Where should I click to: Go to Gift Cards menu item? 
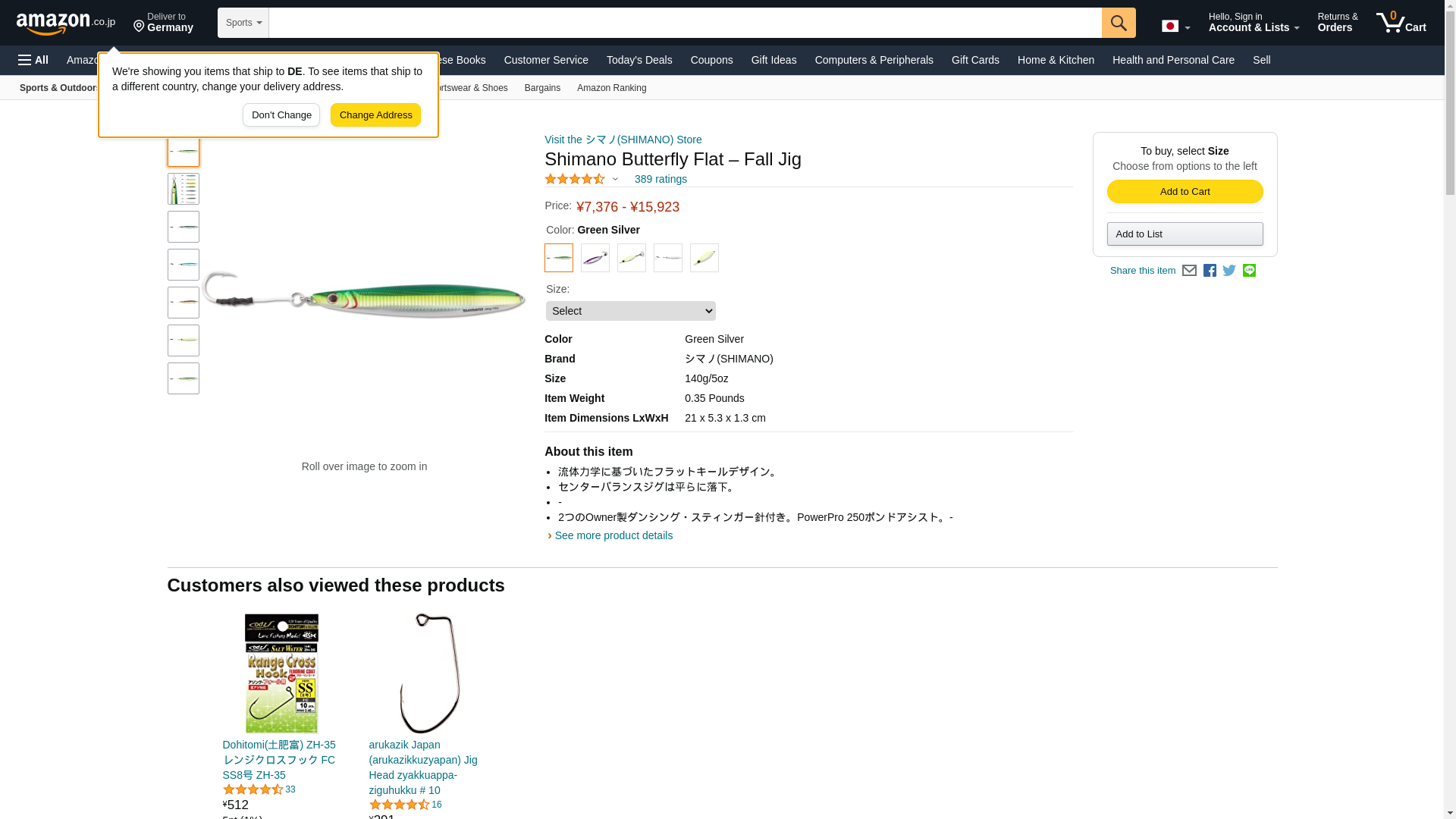point(975,60)
